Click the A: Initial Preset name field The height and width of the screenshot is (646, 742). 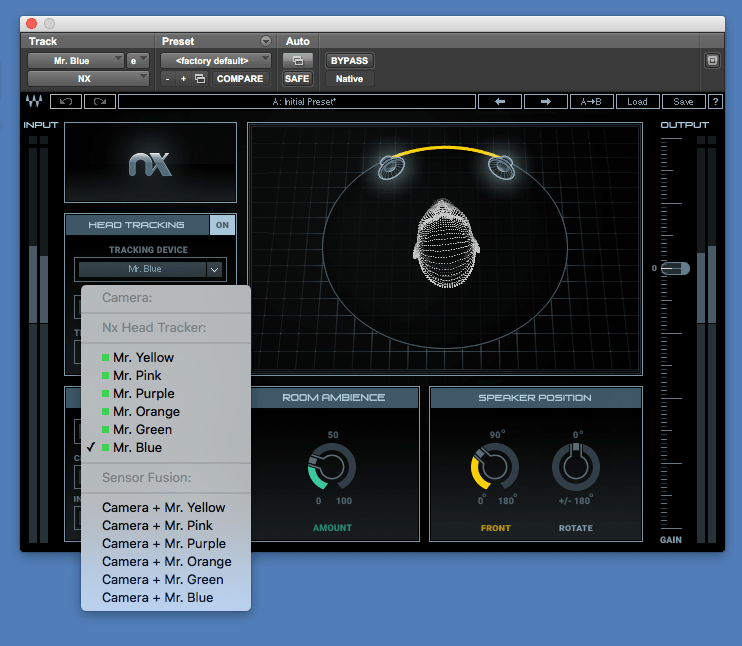click(297, 101)
